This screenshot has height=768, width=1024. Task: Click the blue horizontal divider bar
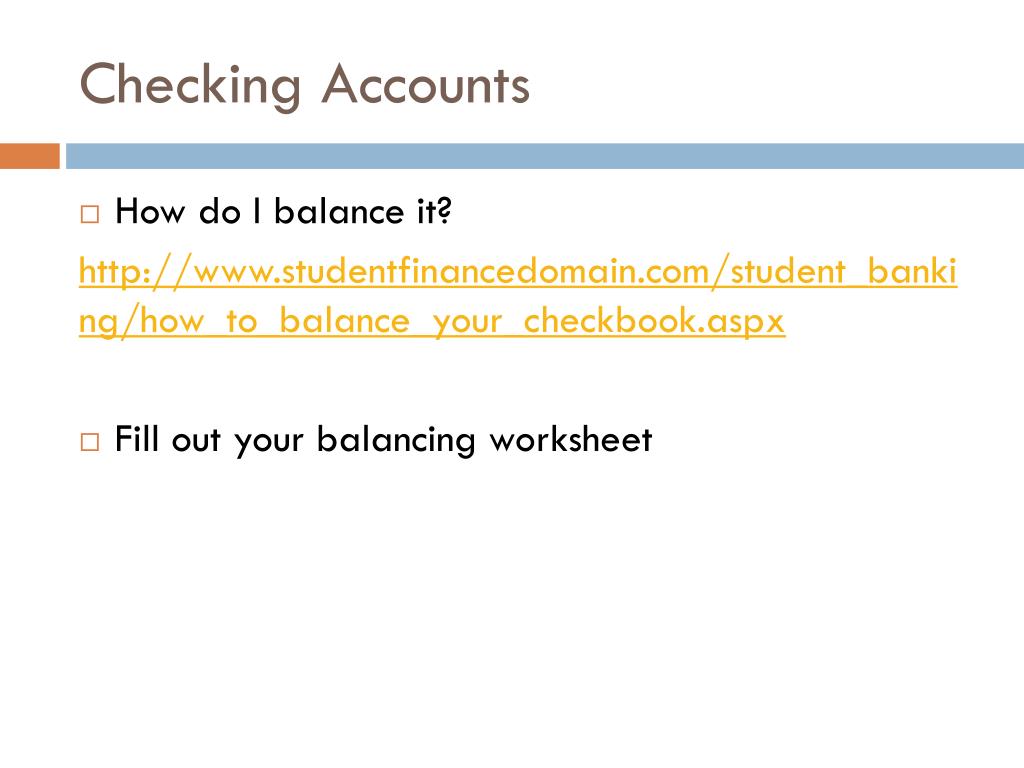tap(545, 156)
